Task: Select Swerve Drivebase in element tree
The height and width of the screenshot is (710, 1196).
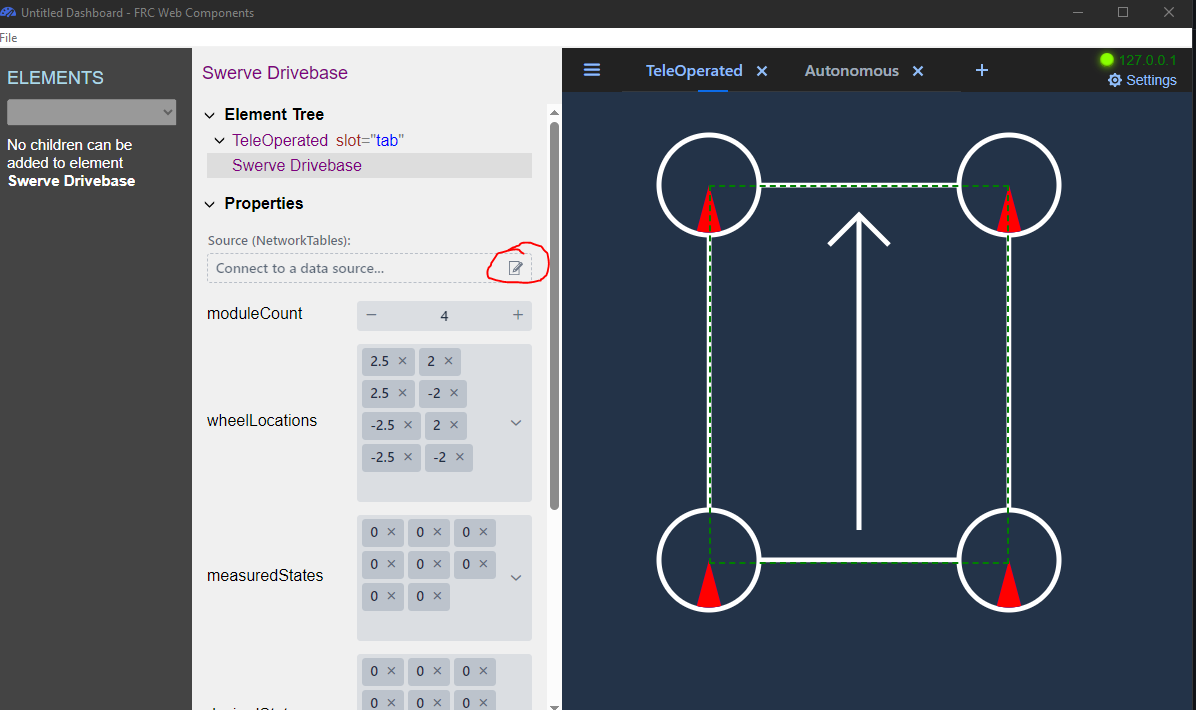Action: click(x=297, y=166)
